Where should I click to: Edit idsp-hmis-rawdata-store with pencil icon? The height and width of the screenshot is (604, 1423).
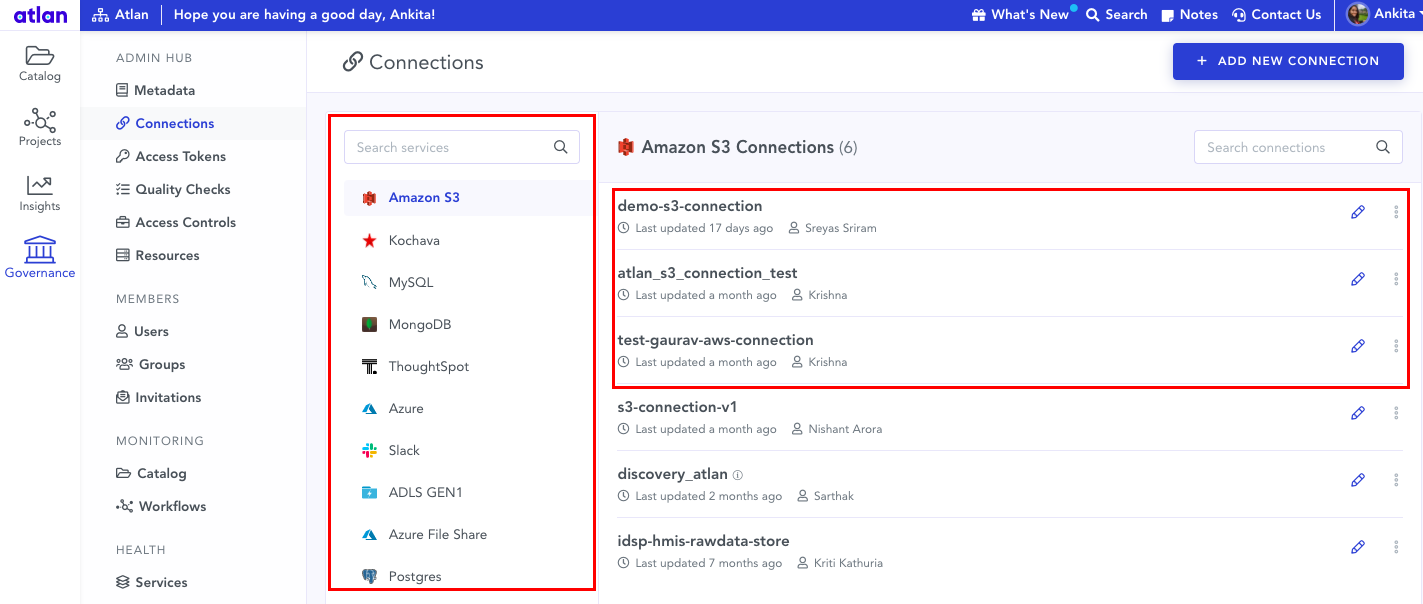(1358, 547)
